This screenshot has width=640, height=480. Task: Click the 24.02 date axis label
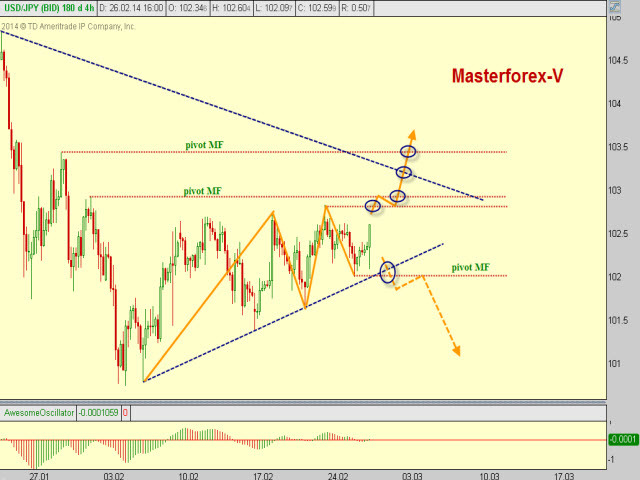click(x=338, y=476)
